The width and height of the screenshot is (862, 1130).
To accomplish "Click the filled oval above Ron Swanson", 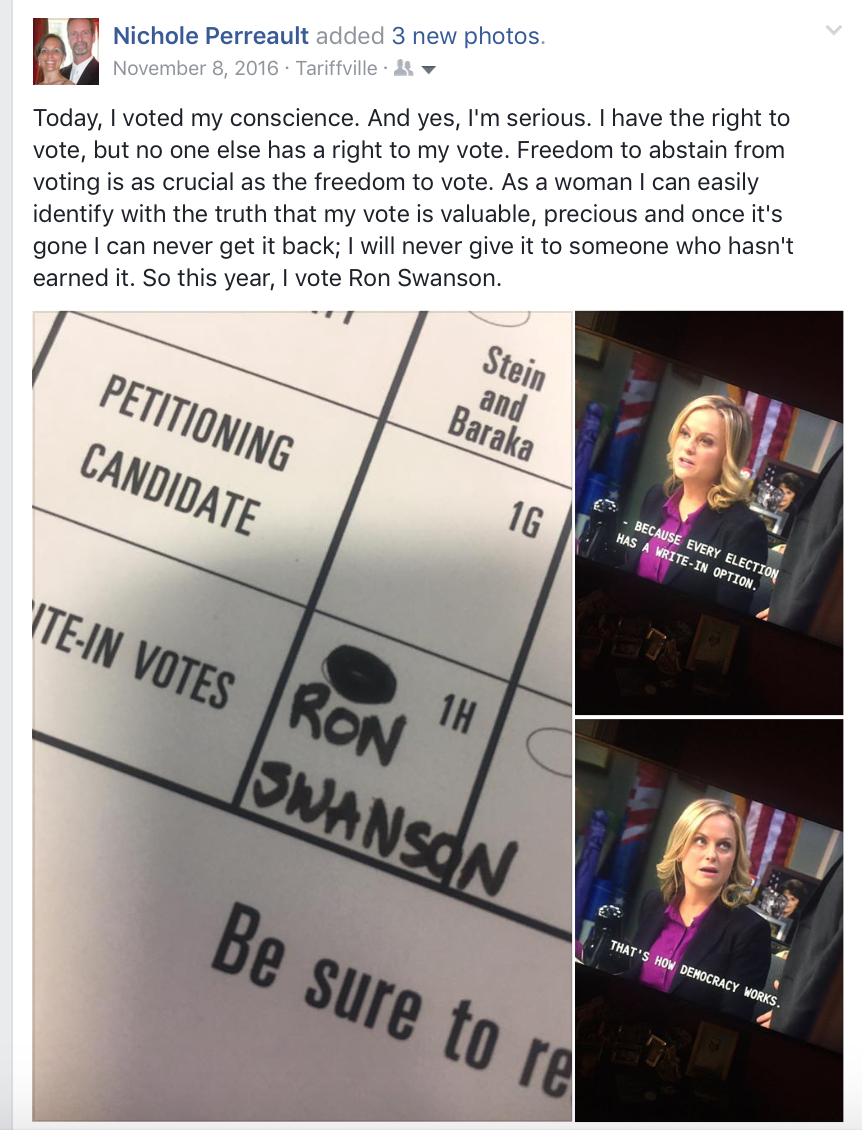I will point(359,673).
